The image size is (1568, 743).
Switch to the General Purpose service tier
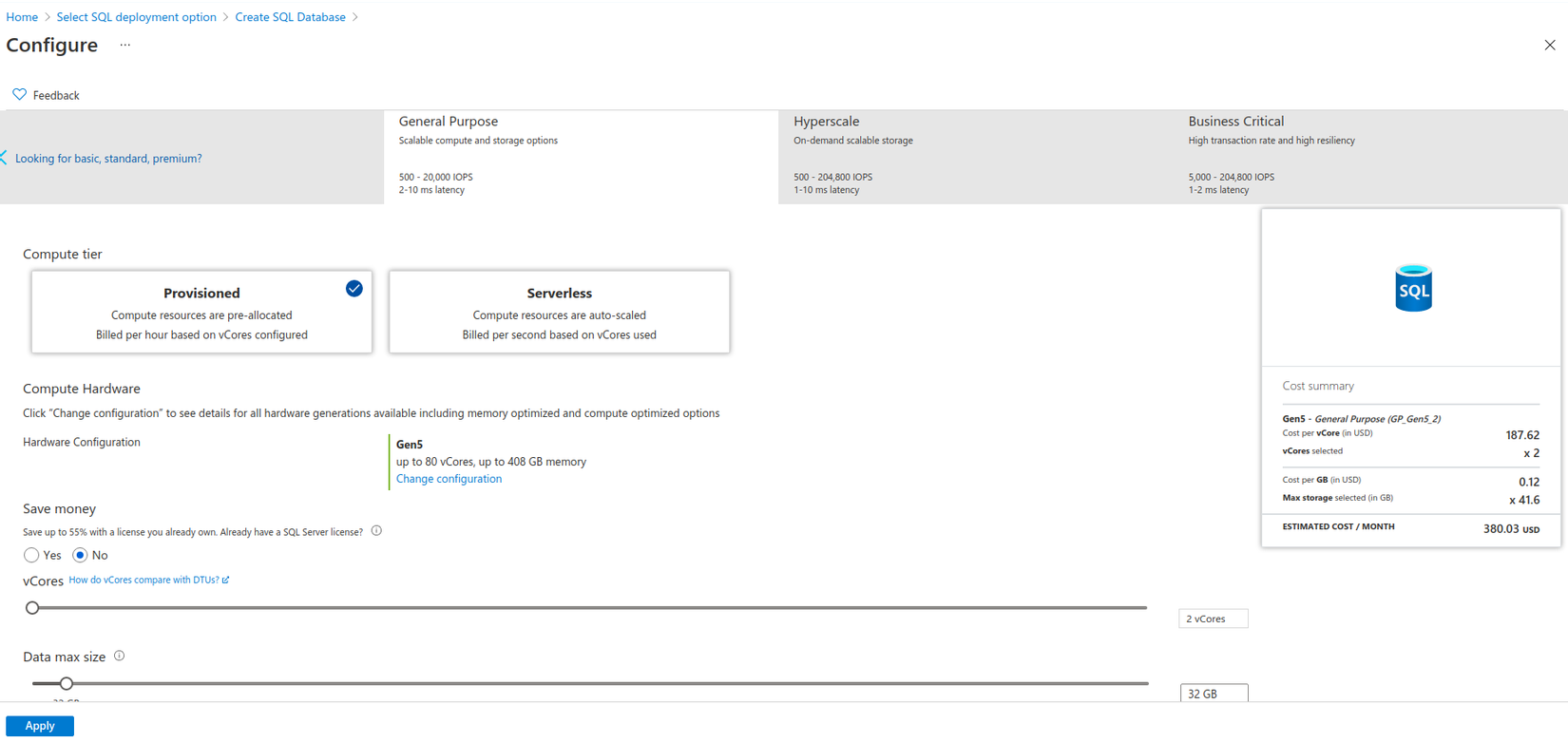581,157
